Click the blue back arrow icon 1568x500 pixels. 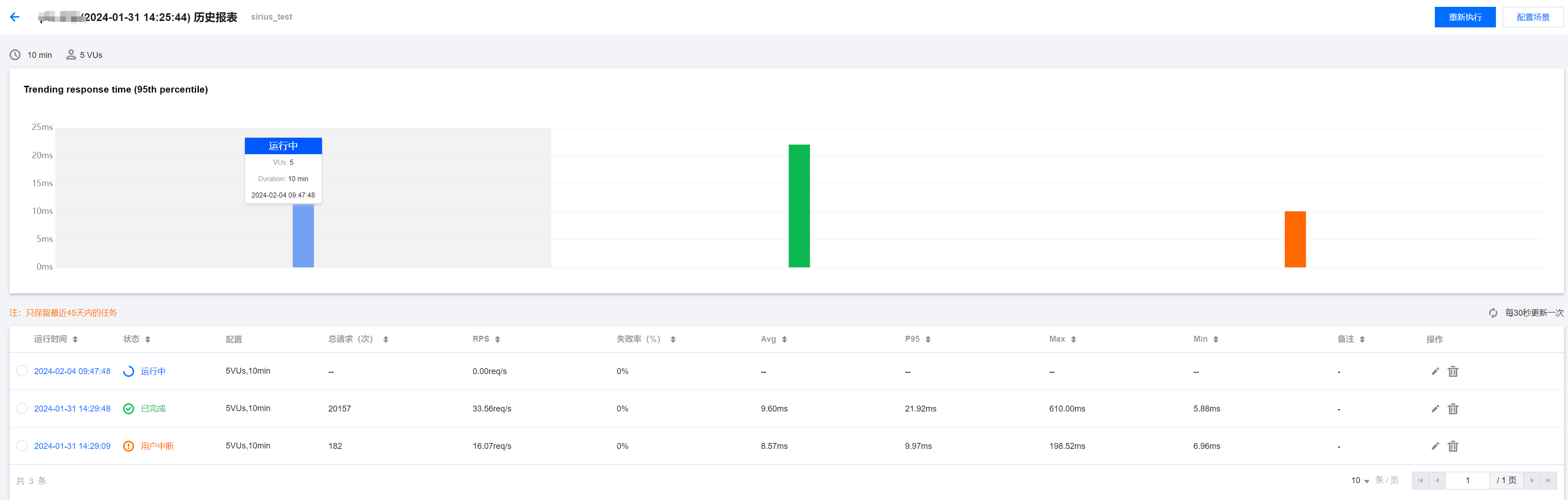pyautogui.click(x=15, y=17)
